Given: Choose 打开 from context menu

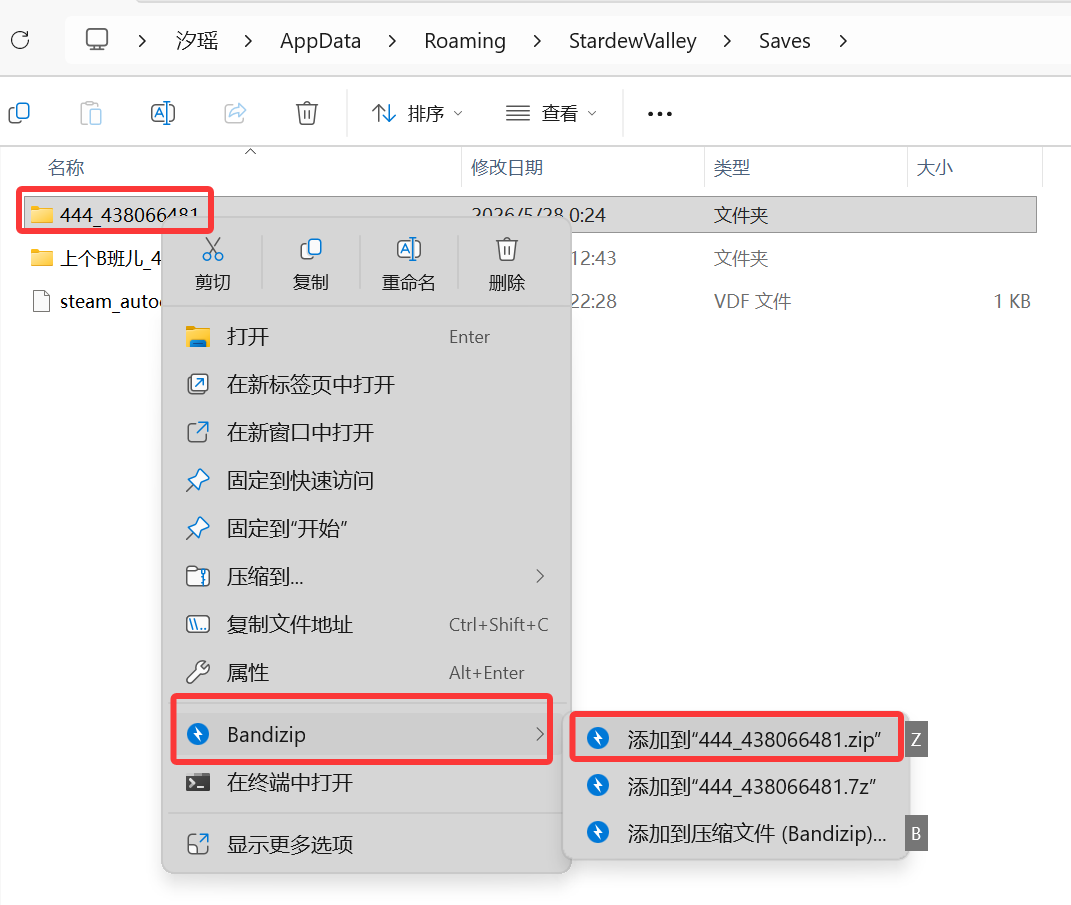Looking at the screenshot, I should [x=366, y=337].
